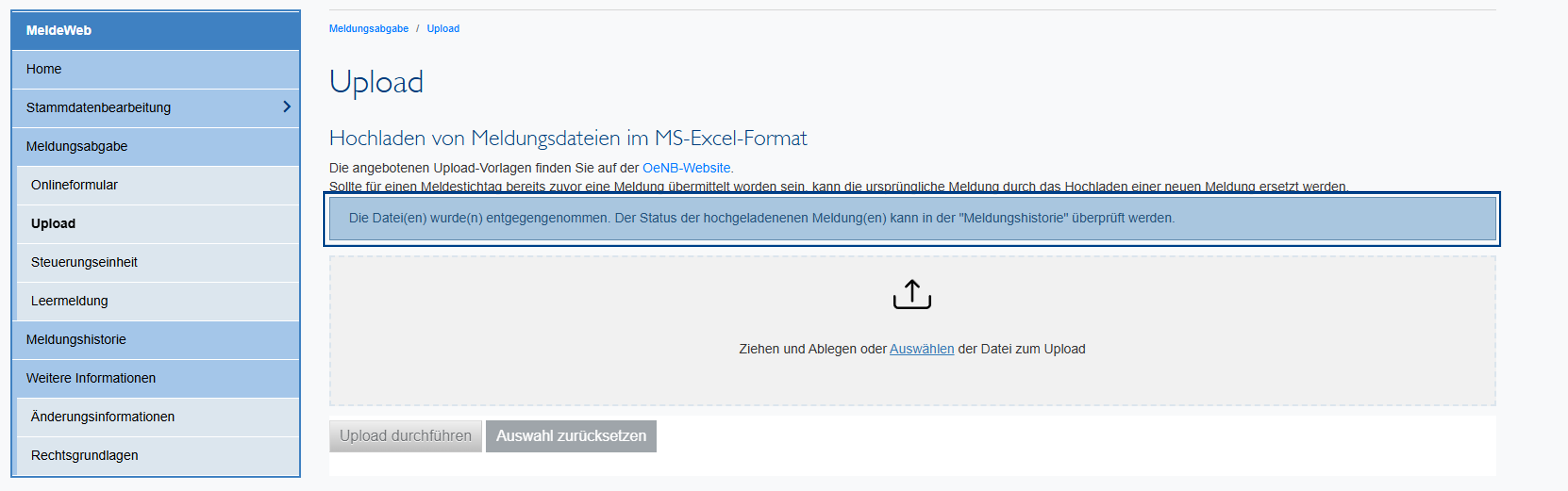Click the Meldungsabgabe breadcrumb link
1568x491 pixels.
click(x=368, y=28)
